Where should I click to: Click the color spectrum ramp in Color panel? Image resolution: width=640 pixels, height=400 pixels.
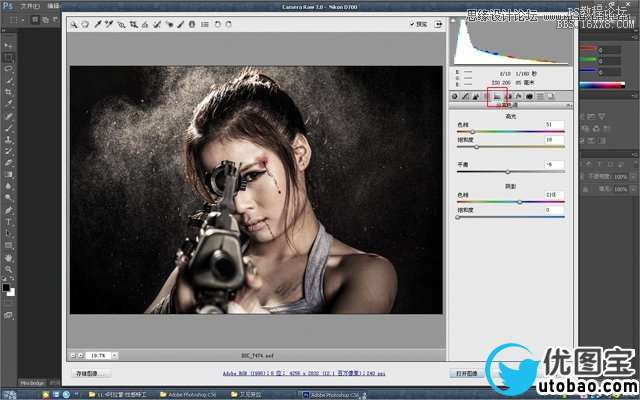(x=602, y=84)
